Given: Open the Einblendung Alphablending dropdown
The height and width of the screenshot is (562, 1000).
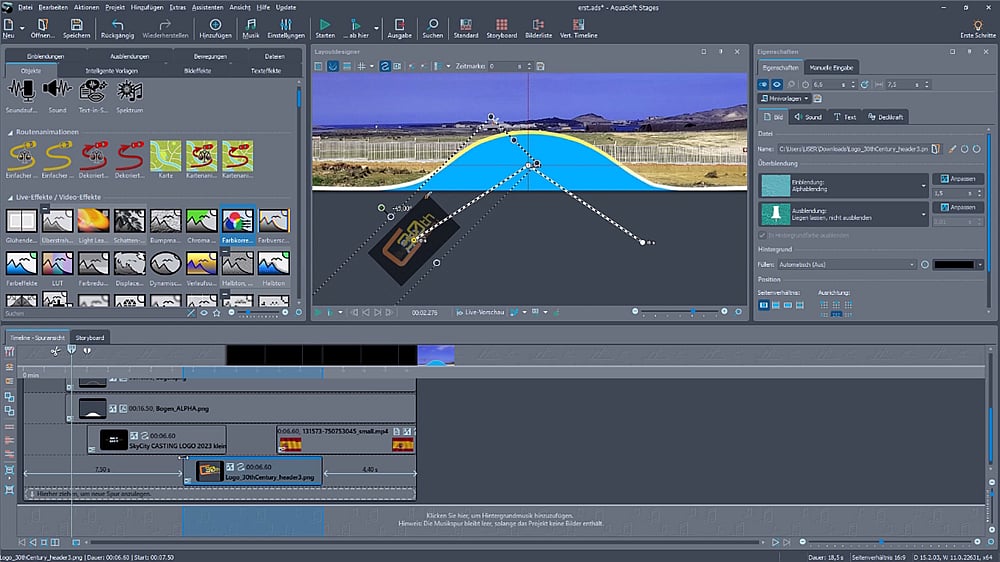Looking at the screenshot, I should click(x=926, y=185).
